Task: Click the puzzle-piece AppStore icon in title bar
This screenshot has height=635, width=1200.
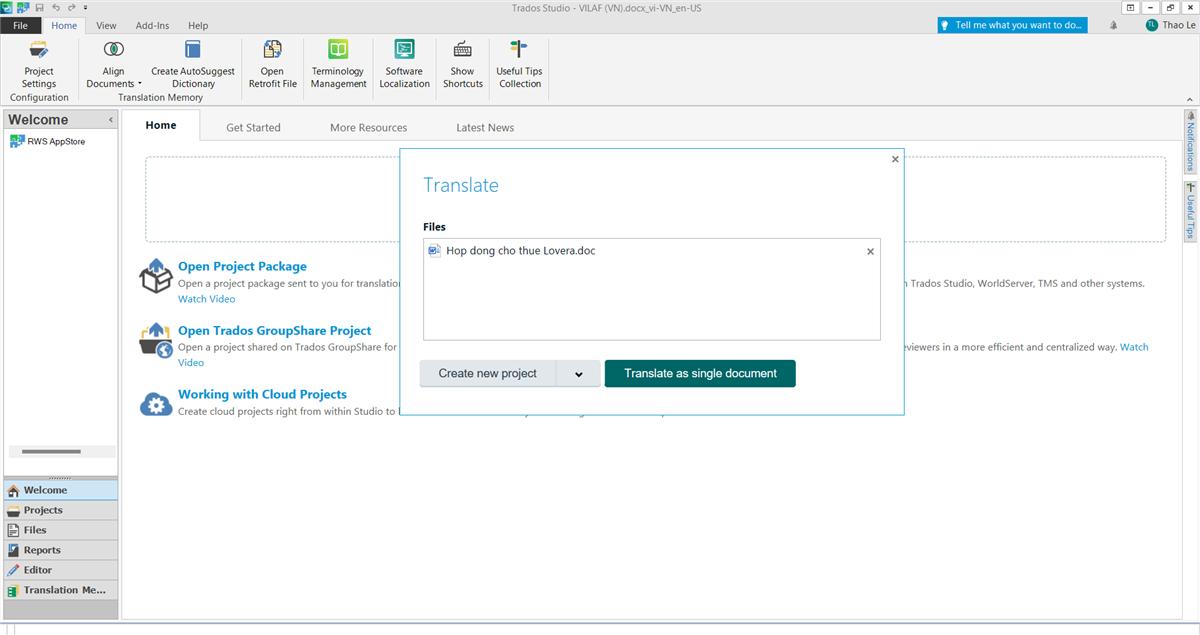Action: (22, 7)
